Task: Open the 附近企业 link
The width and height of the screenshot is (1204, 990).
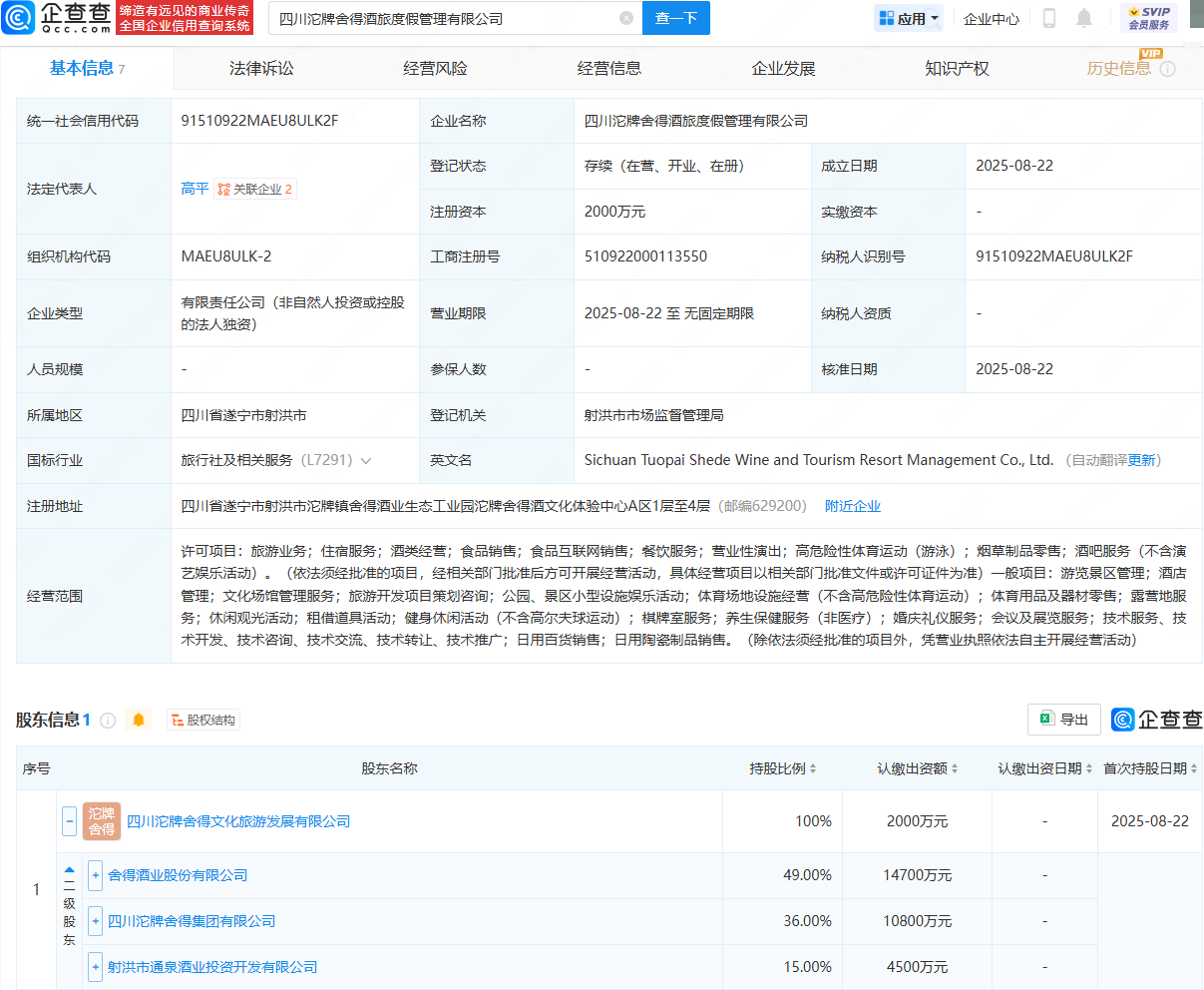Action: (853, 506)
